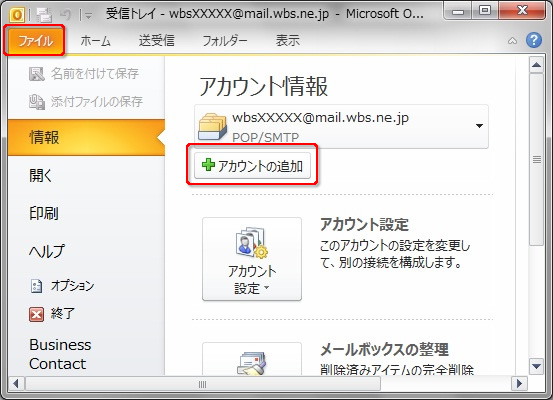Minimize the ribbon with the caret arrow

(x=512, y=41)
